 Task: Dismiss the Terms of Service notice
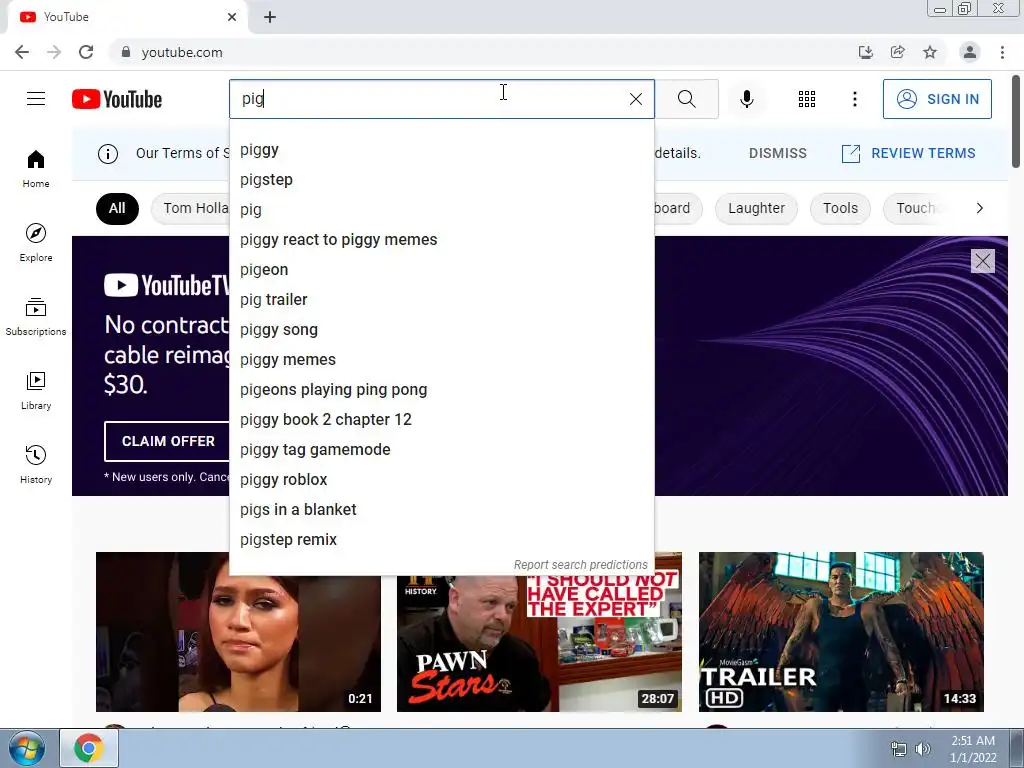[x=777, y=153]
